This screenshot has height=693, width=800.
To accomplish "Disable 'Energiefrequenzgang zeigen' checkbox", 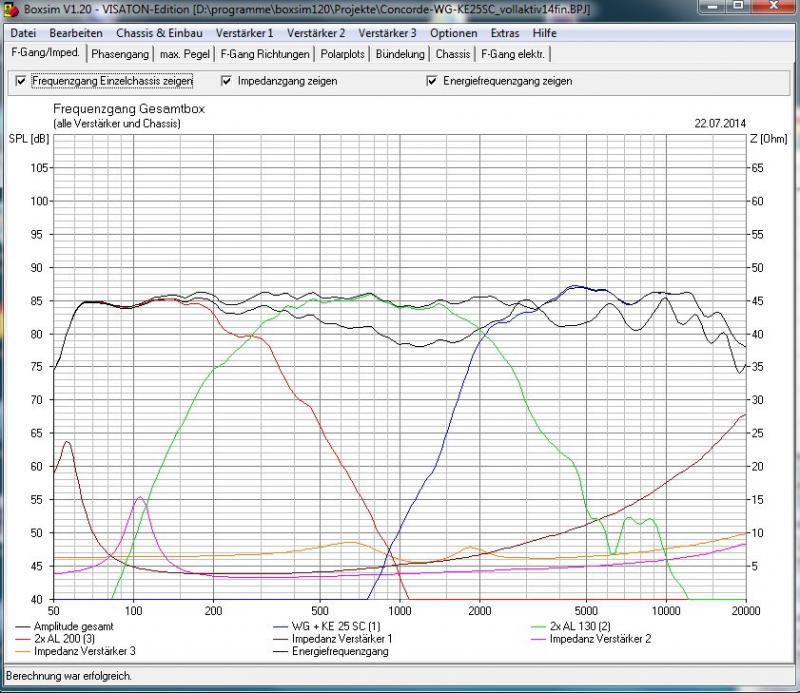I will tap(432, 81).
